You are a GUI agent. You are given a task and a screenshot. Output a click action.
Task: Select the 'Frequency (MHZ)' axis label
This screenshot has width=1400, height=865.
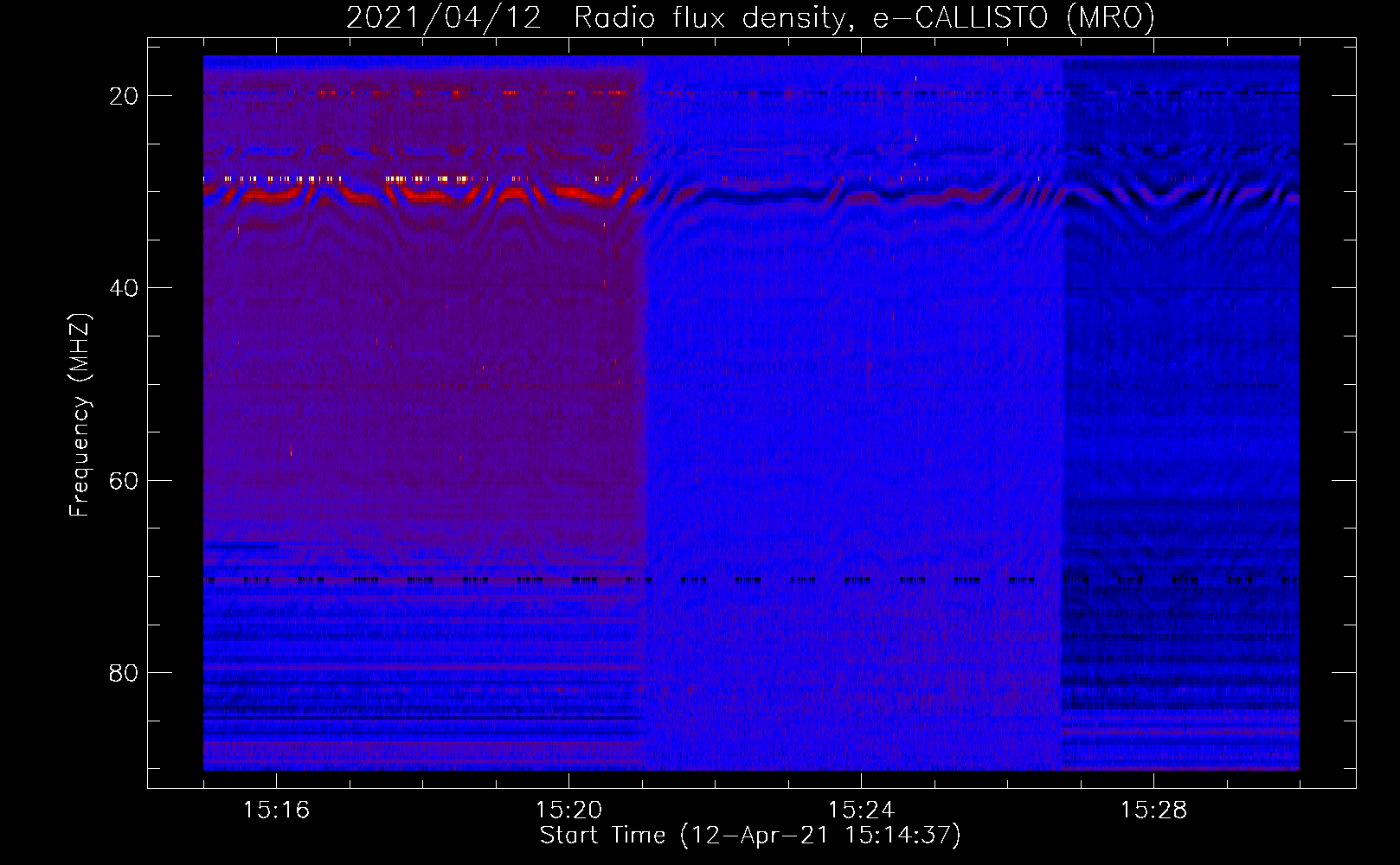tap(80, 415)
